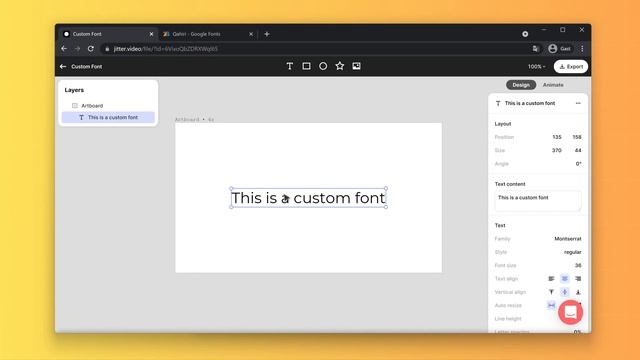Edit the Position X value 135
640x360 pixels.
click(x=557, y=137)
